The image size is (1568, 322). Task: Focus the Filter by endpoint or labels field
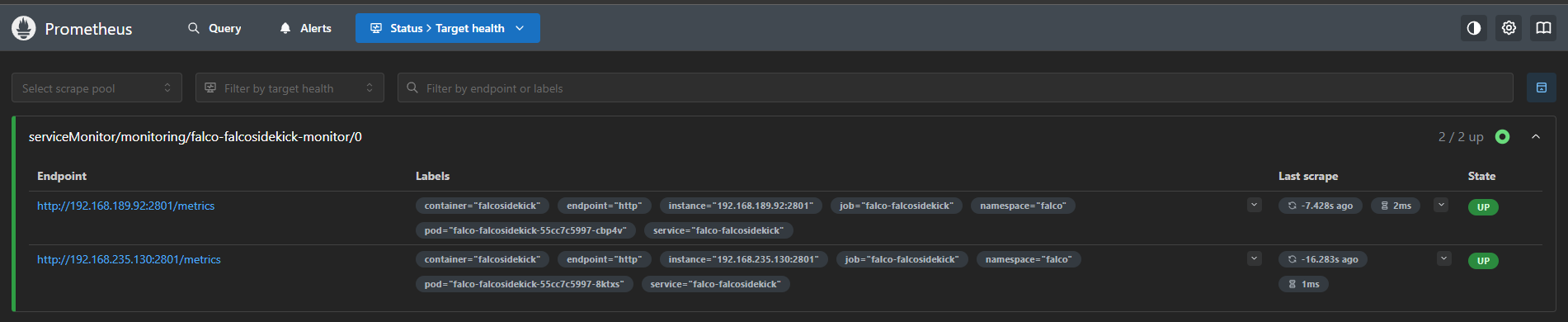(x=955, y=88)
